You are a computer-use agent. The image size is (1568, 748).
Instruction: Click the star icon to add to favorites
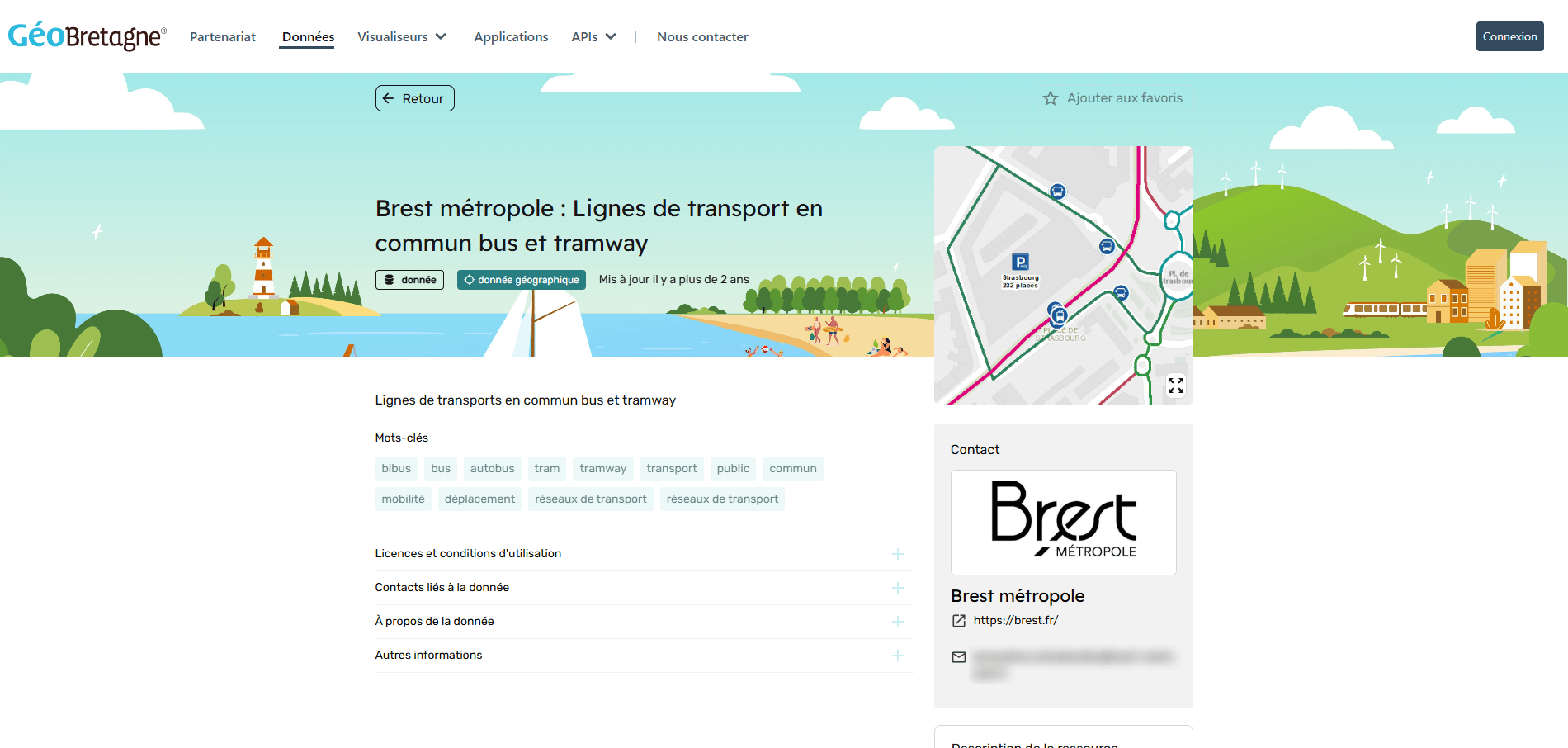tap(1051, 98)
